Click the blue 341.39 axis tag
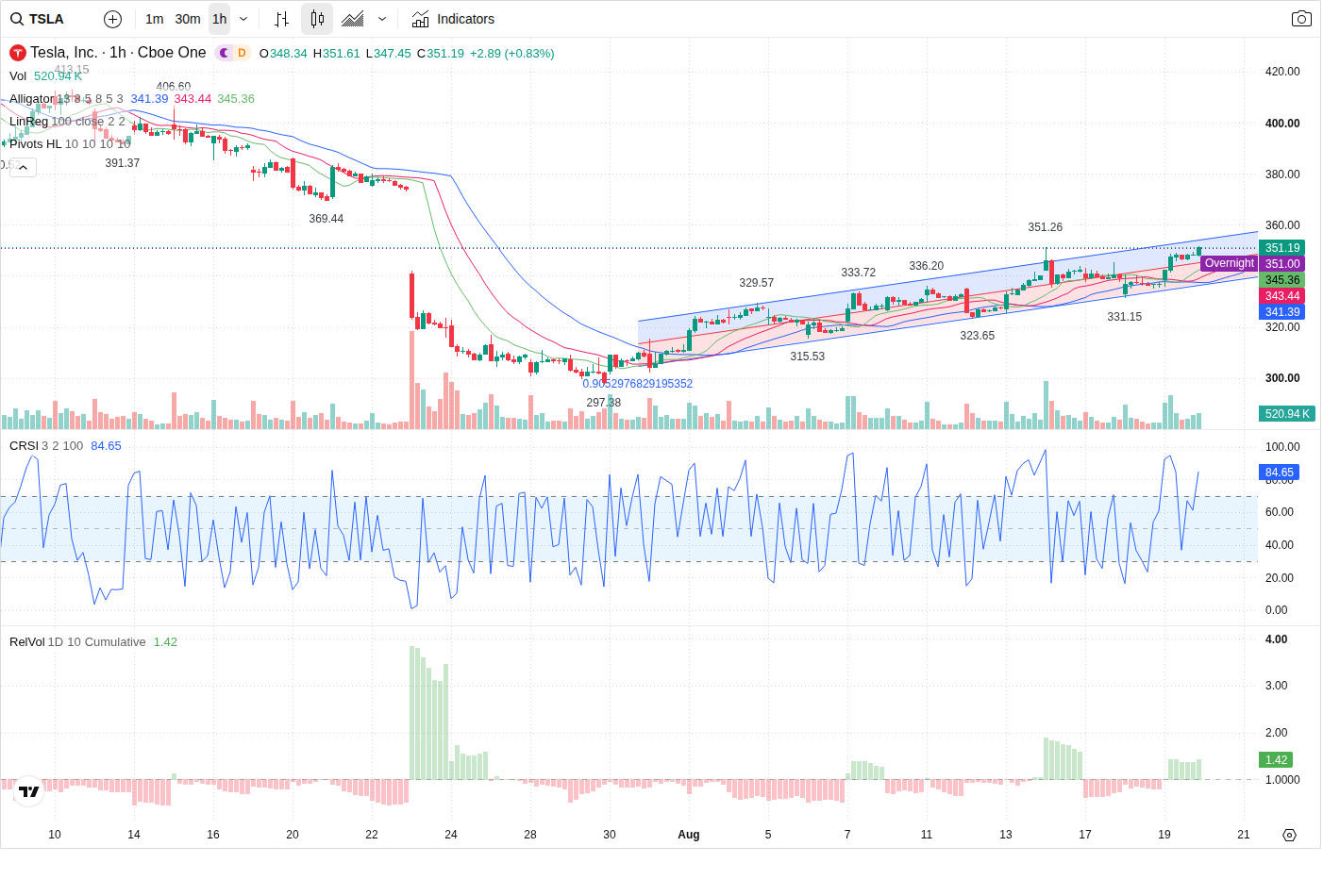Image resolution: width=1340 pixels, height=896 pixels. 1282,312
